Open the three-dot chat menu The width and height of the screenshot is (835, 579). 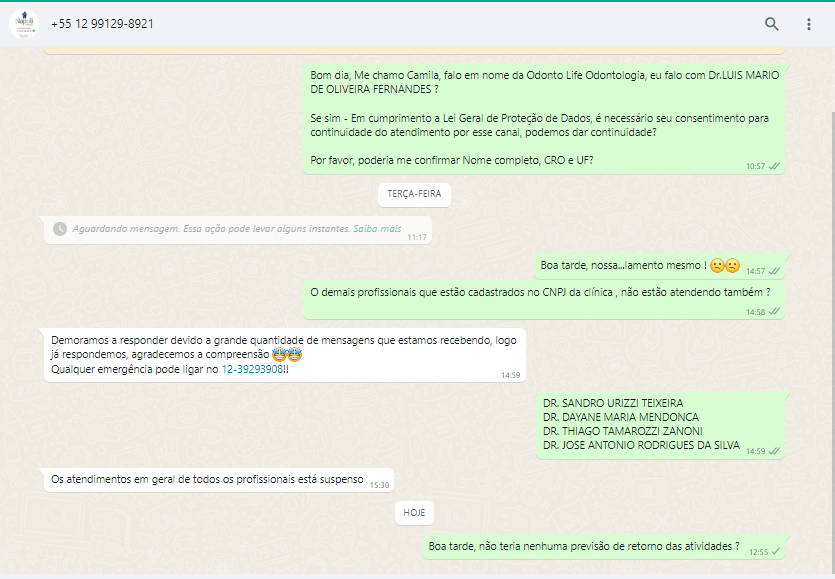click(x=808, y=24)
